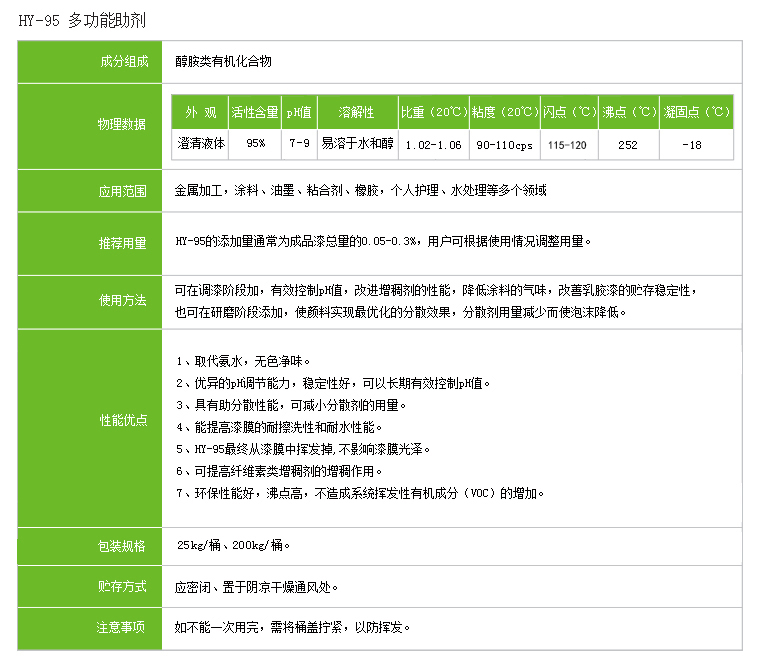Select the 易溶于水和醇 solubility cell

[356, 145]
